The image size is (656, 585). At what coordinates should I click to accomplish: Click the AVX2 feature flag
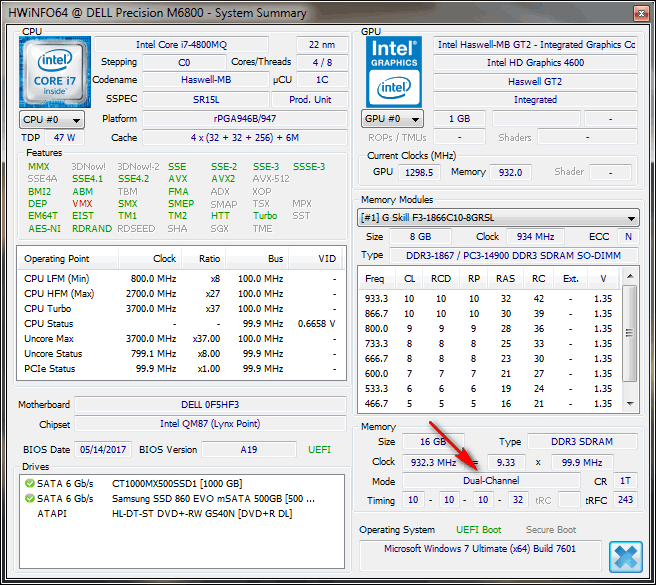[223, 179]
